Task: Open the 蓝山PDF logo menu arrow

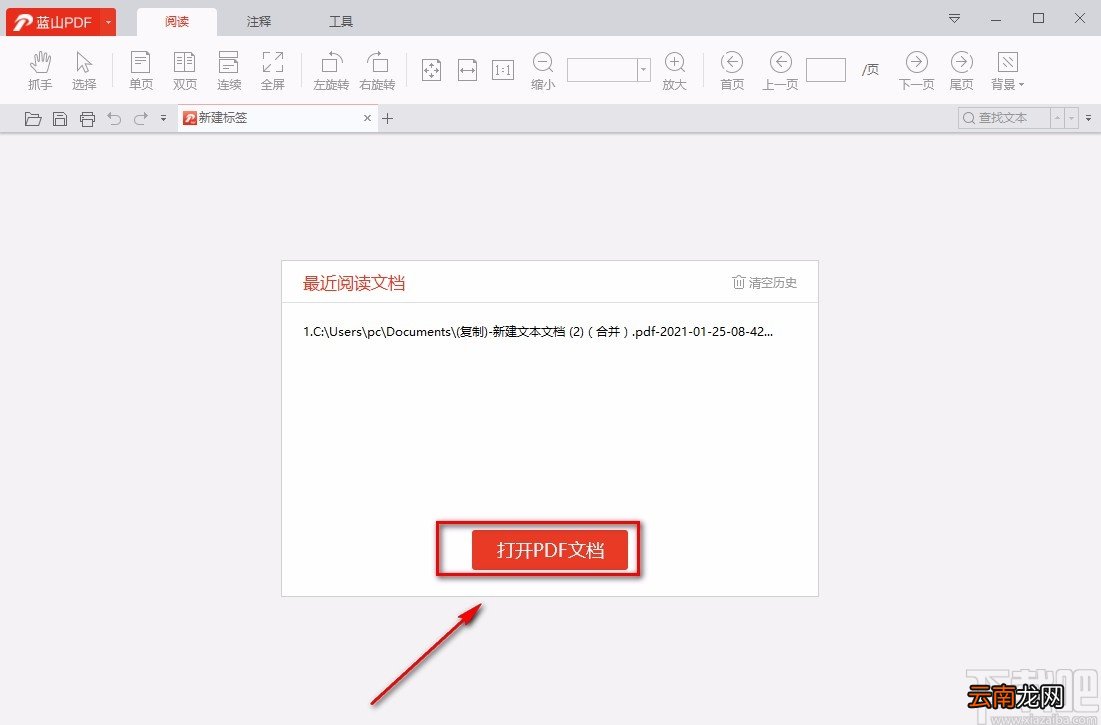Action: 108,22
